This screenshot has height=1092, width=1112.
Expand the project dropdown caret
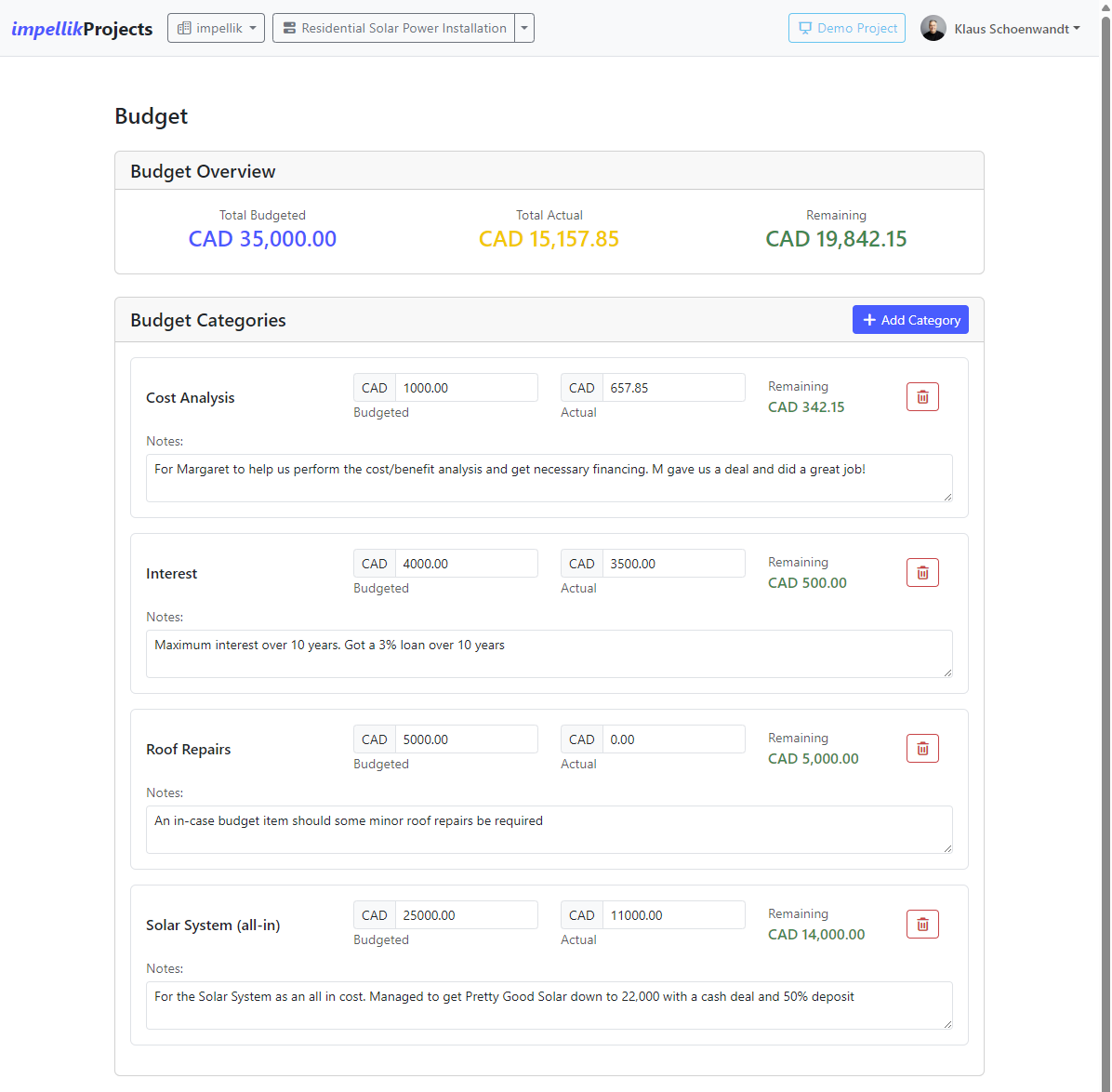(524, 29)
